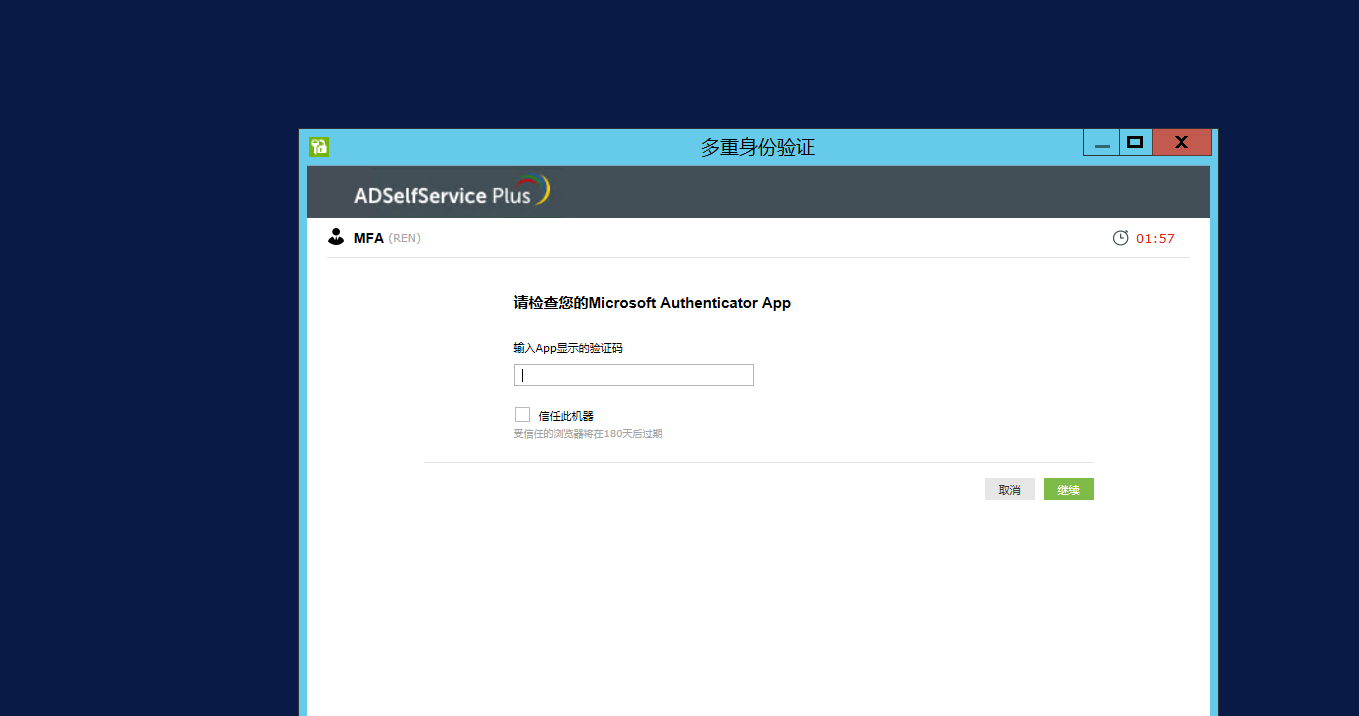Click the green lock app icon in title bar

pos(319,147)
